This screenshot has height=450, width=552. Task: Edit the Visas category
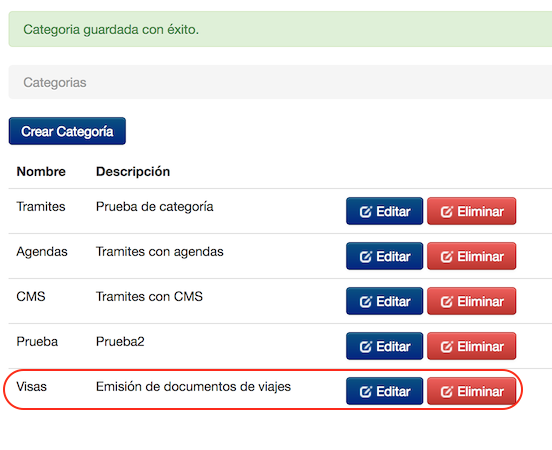pyautogui.click(x=384, y=391)
